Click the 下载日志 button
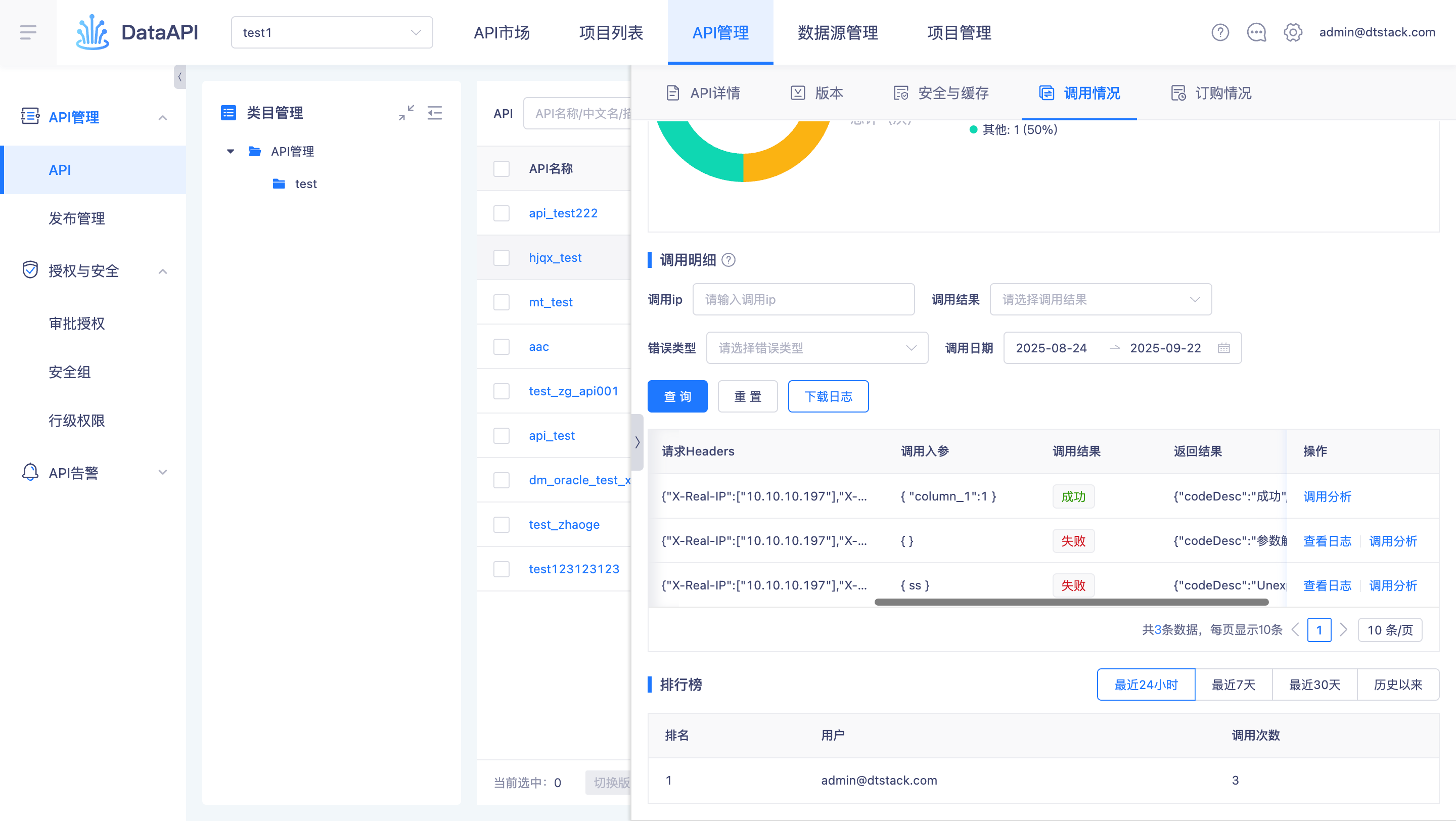Image resolution: width=1456 pixels, height=821 pixels. click(828, 396)
